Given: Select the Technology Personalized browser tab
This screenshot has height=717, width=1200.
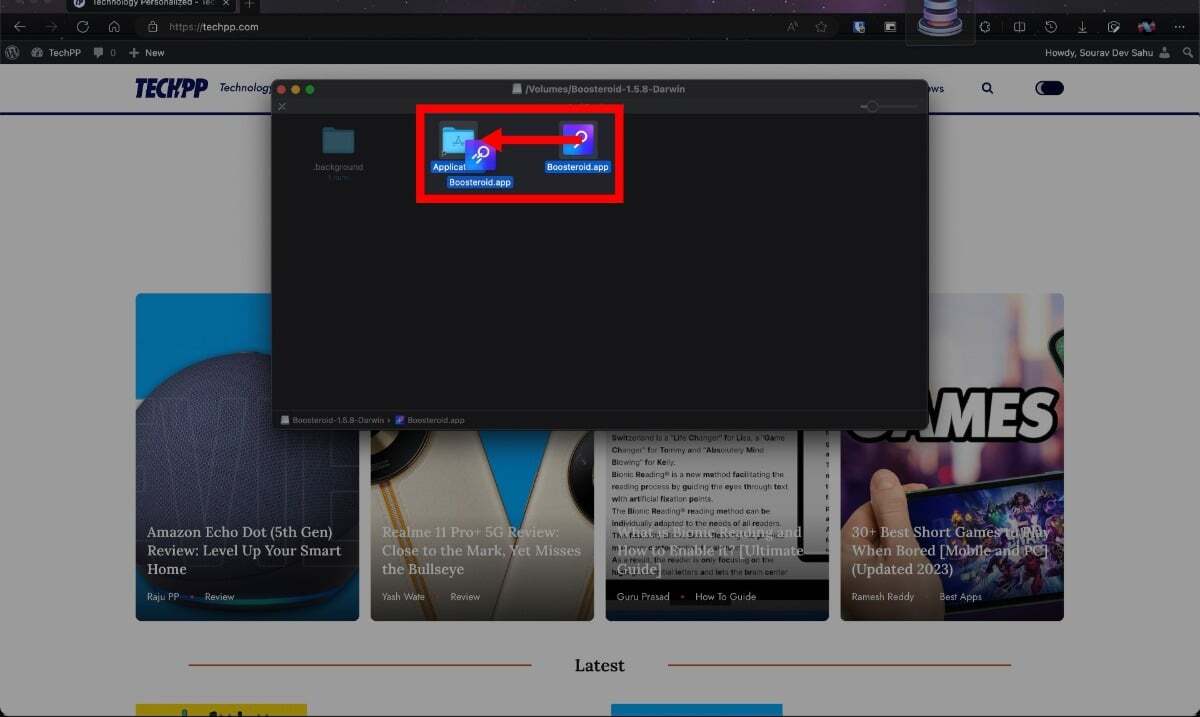Looking at the screenshot, I should click(x=153, y=4).
